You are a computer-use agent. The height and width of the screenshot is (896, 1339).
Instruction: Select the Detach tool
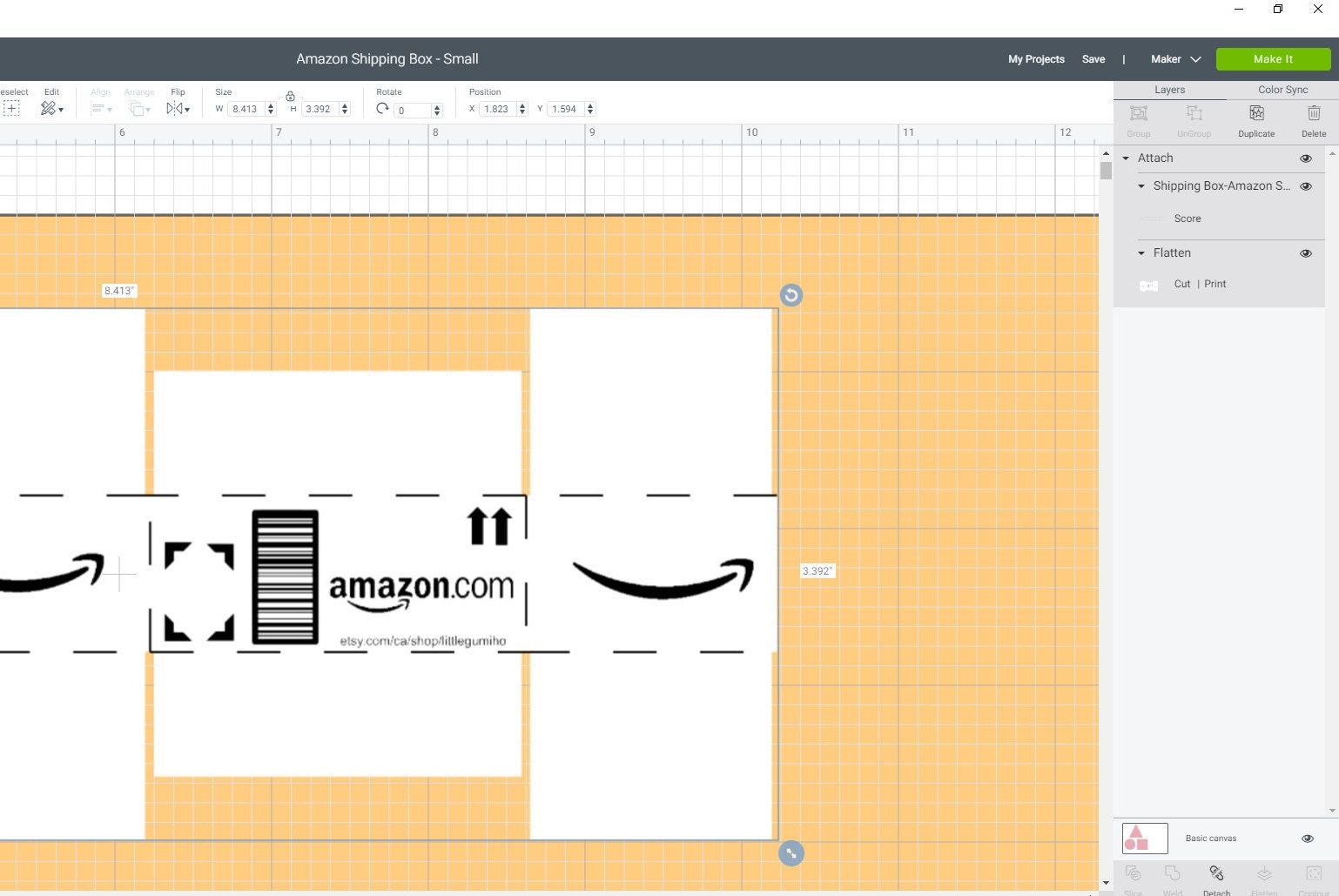(1216, 875)
